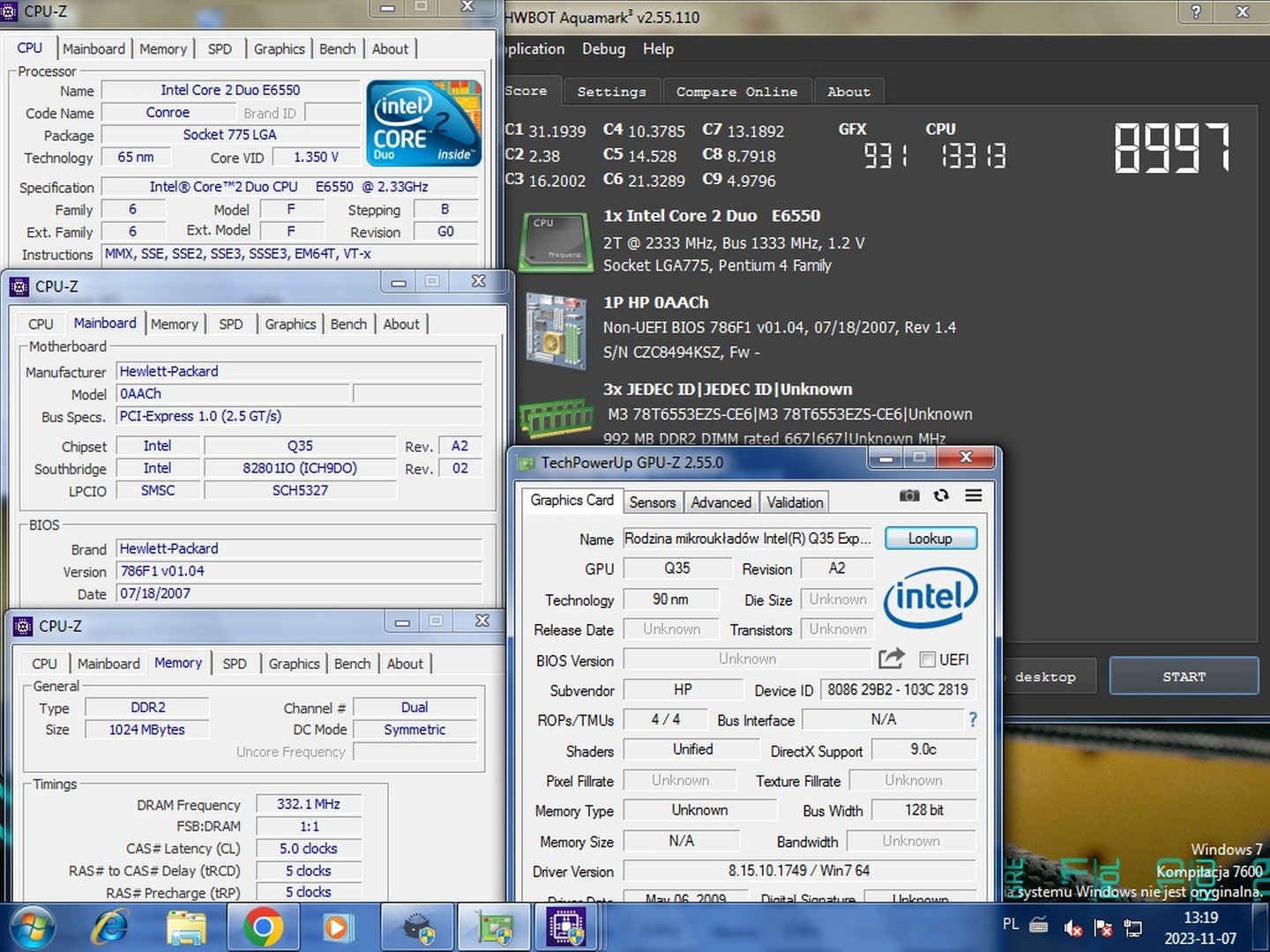Click the network tray icon
Image resolution: width=1270 pixels, height=952 pixels.
point(1132,927)
